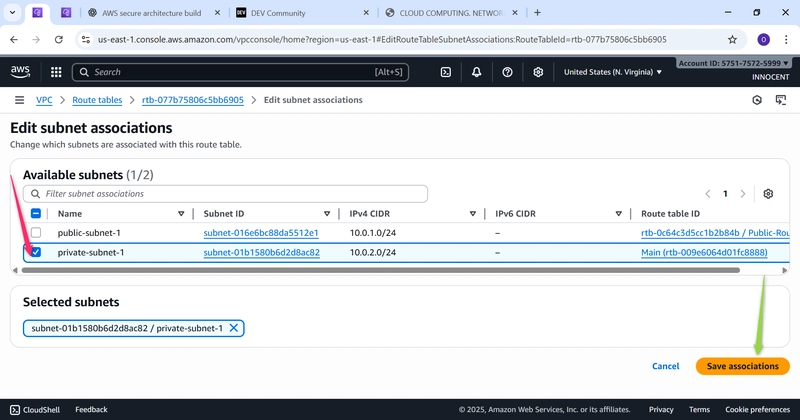Focus the Filter subnet associations field
Screen dimensions: 800x420
pos(225,194)
